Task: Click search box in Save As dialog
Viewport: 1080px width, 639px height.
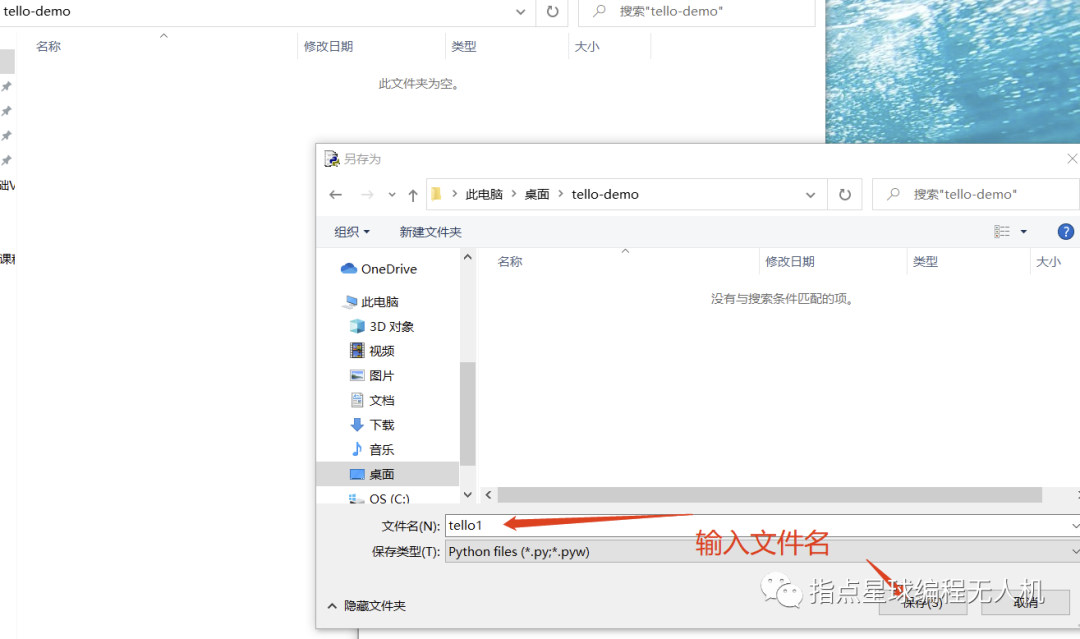Action: point(978,195)
